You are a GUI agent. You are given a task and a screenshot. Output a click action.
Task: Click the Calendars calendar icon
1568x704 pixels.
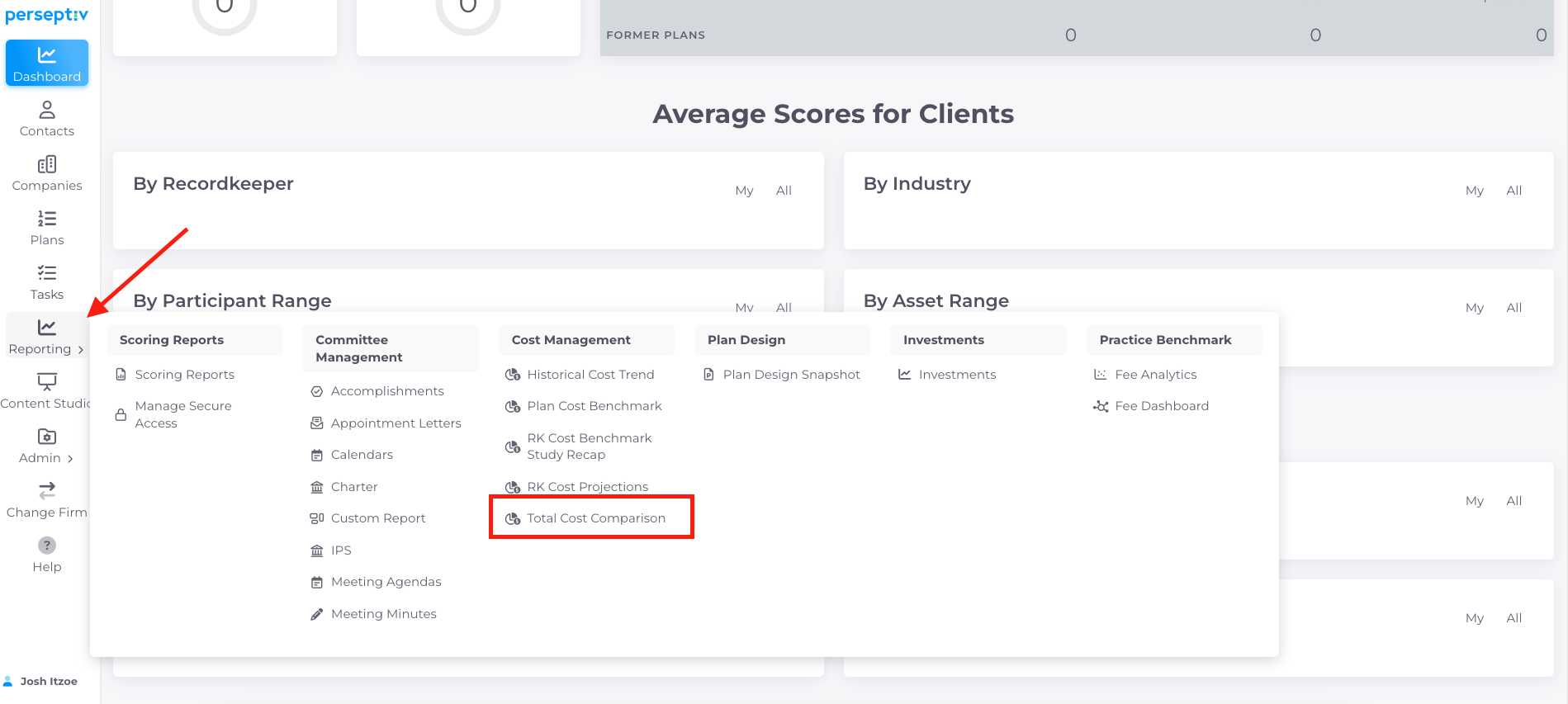coord(317,455)
